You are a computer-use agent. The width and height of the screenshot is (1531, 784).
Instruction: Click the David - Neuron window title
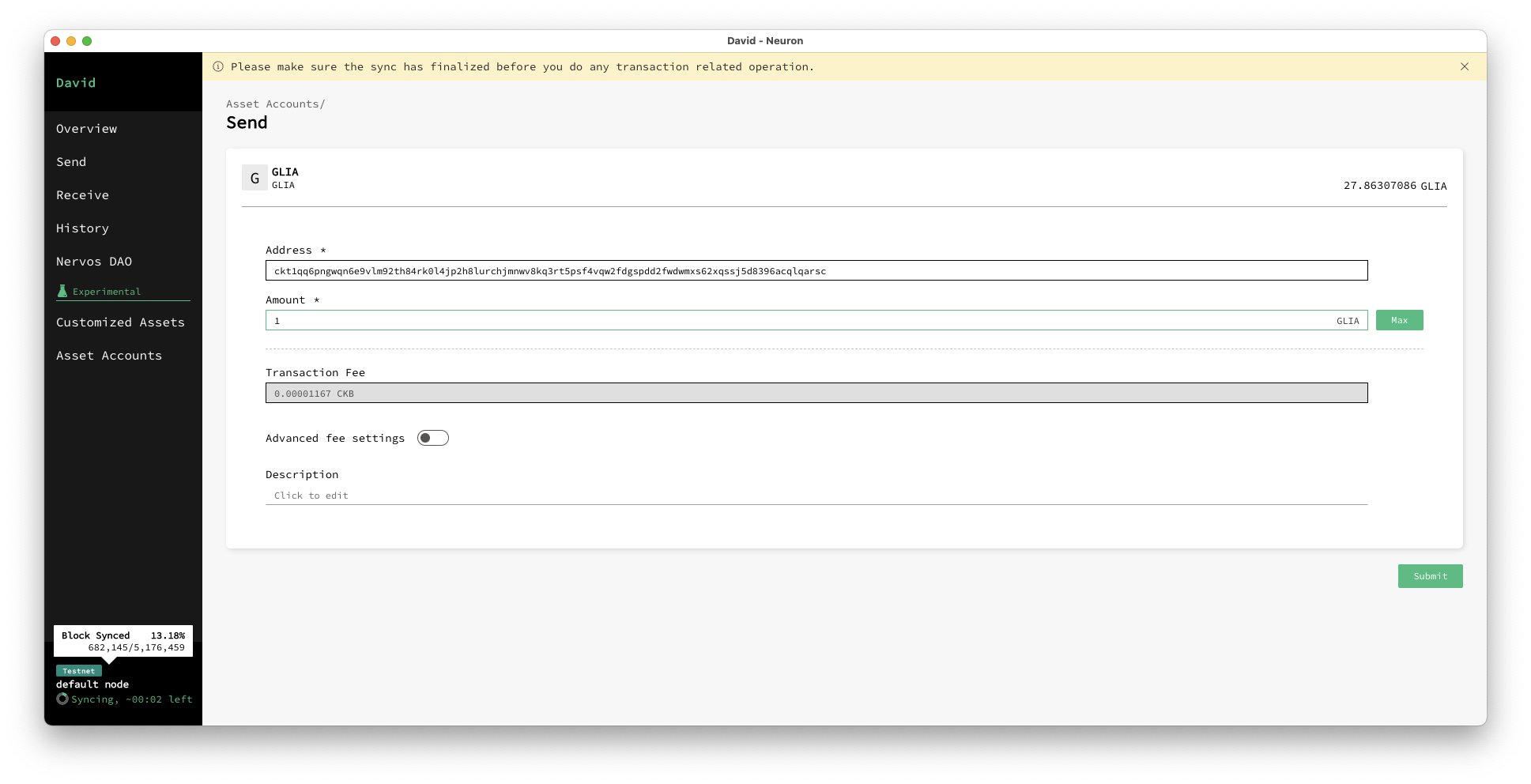pyautogui.click(x=765, y=40)
